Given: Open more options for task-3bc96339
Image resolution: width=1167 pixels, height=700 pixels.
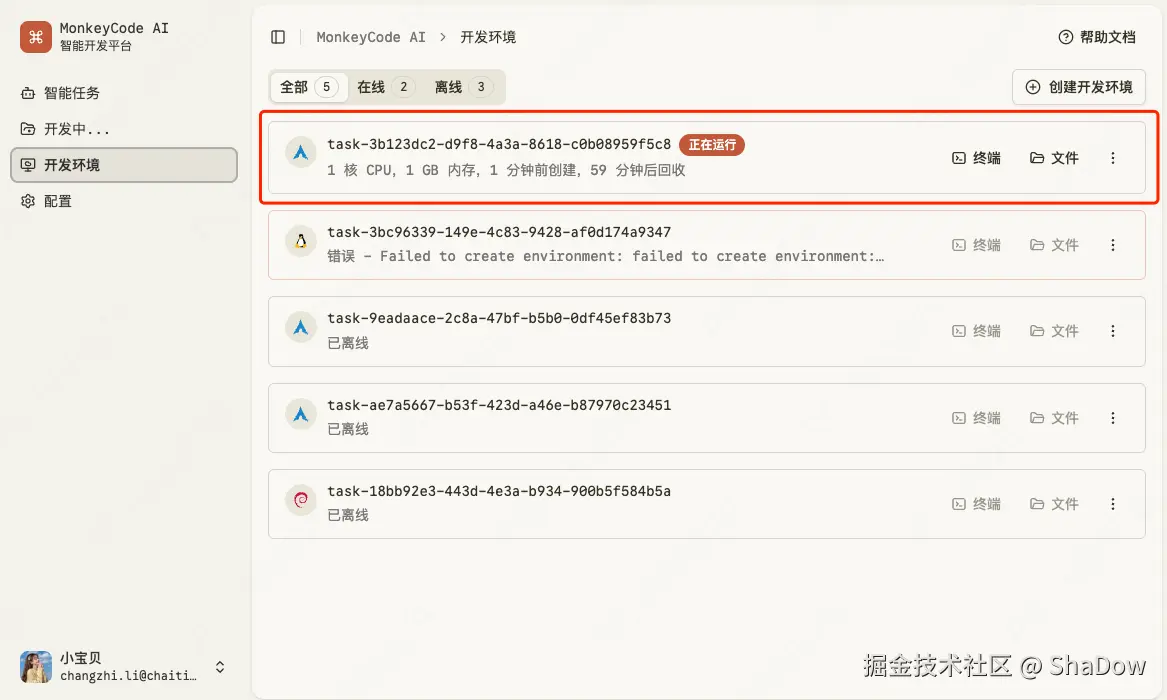Looking at the screenshot, I should pos(1113,245).
